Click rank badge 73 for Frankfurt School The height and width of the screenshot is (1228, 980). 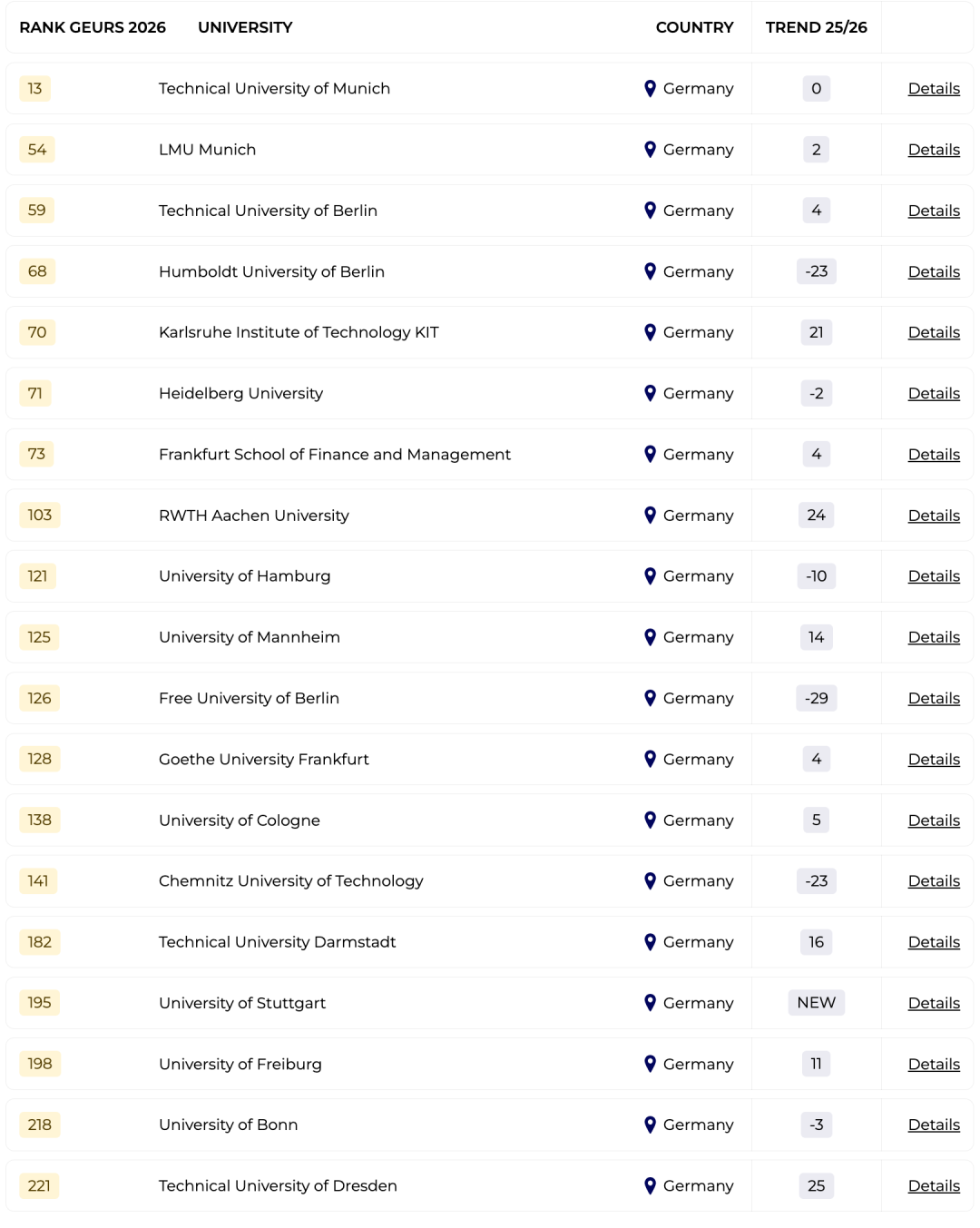[x=36, y=454]
